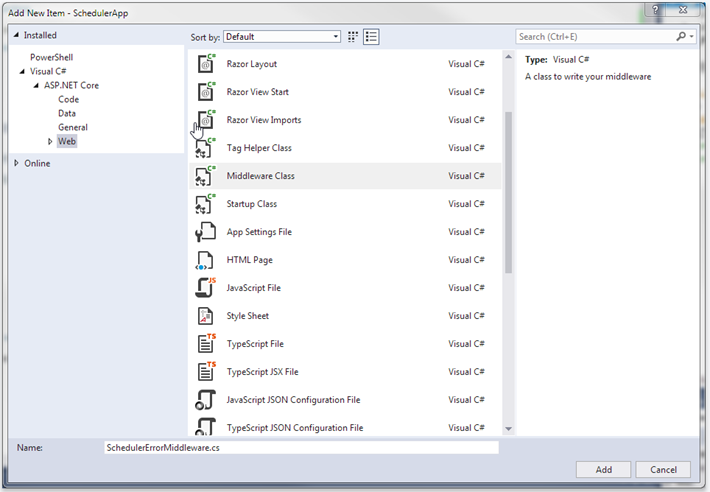Select the PowerShell category

point(51,58)
